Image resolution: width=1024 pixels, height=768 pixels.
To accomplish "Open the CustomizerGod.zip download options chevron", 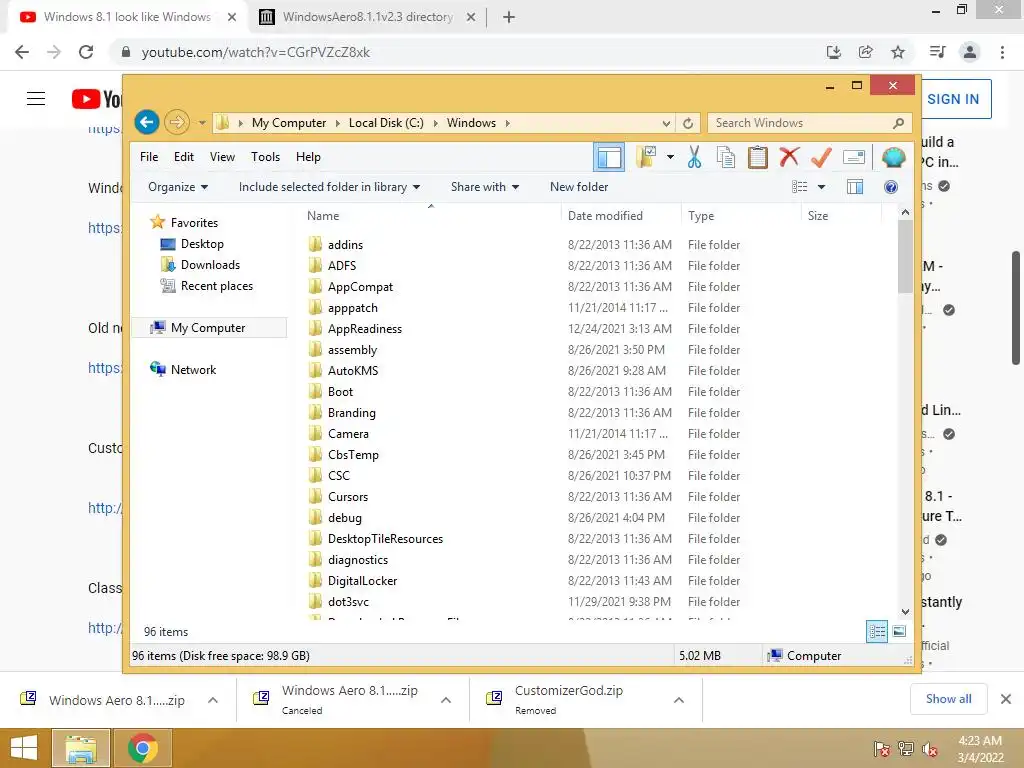I will coord(679,700).
